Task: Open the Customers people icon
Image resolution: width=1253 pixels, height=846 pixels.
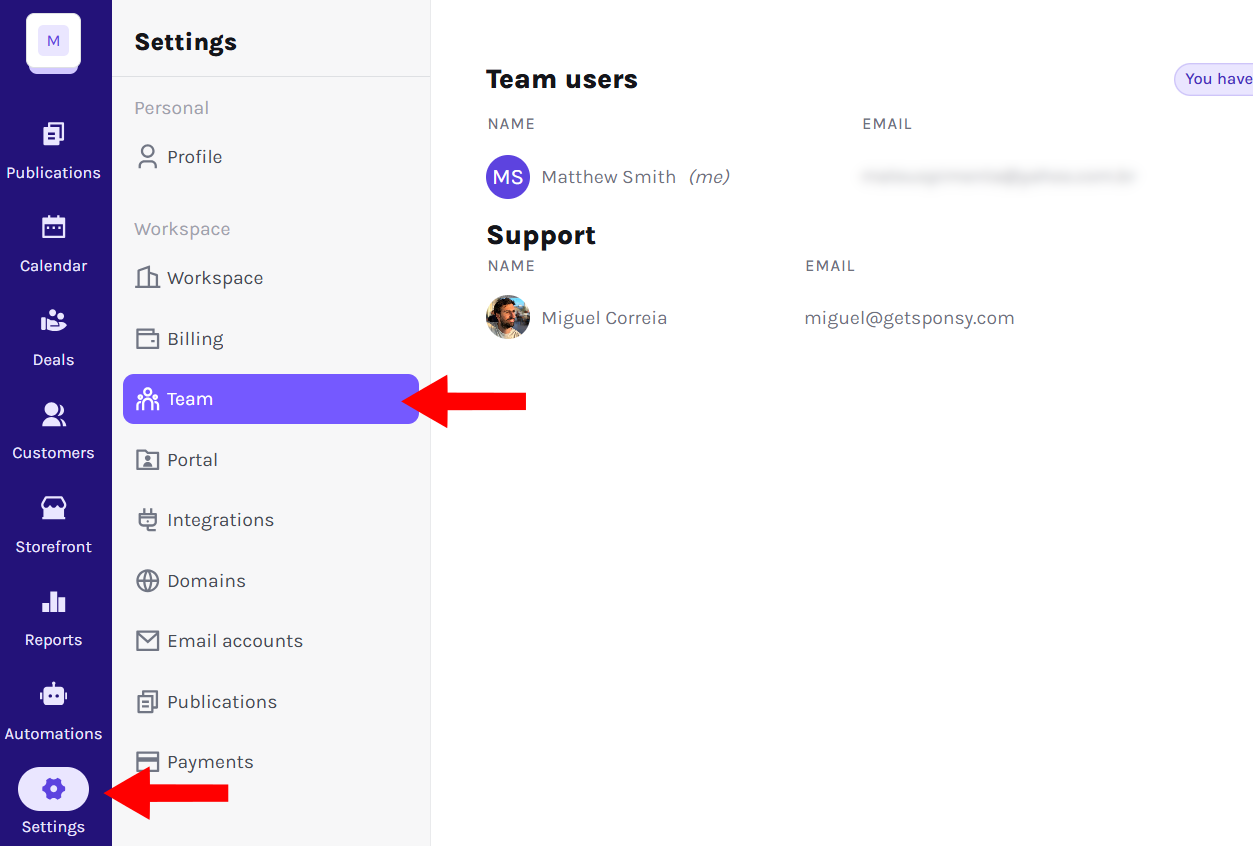Action: click(x=53, y=414)
